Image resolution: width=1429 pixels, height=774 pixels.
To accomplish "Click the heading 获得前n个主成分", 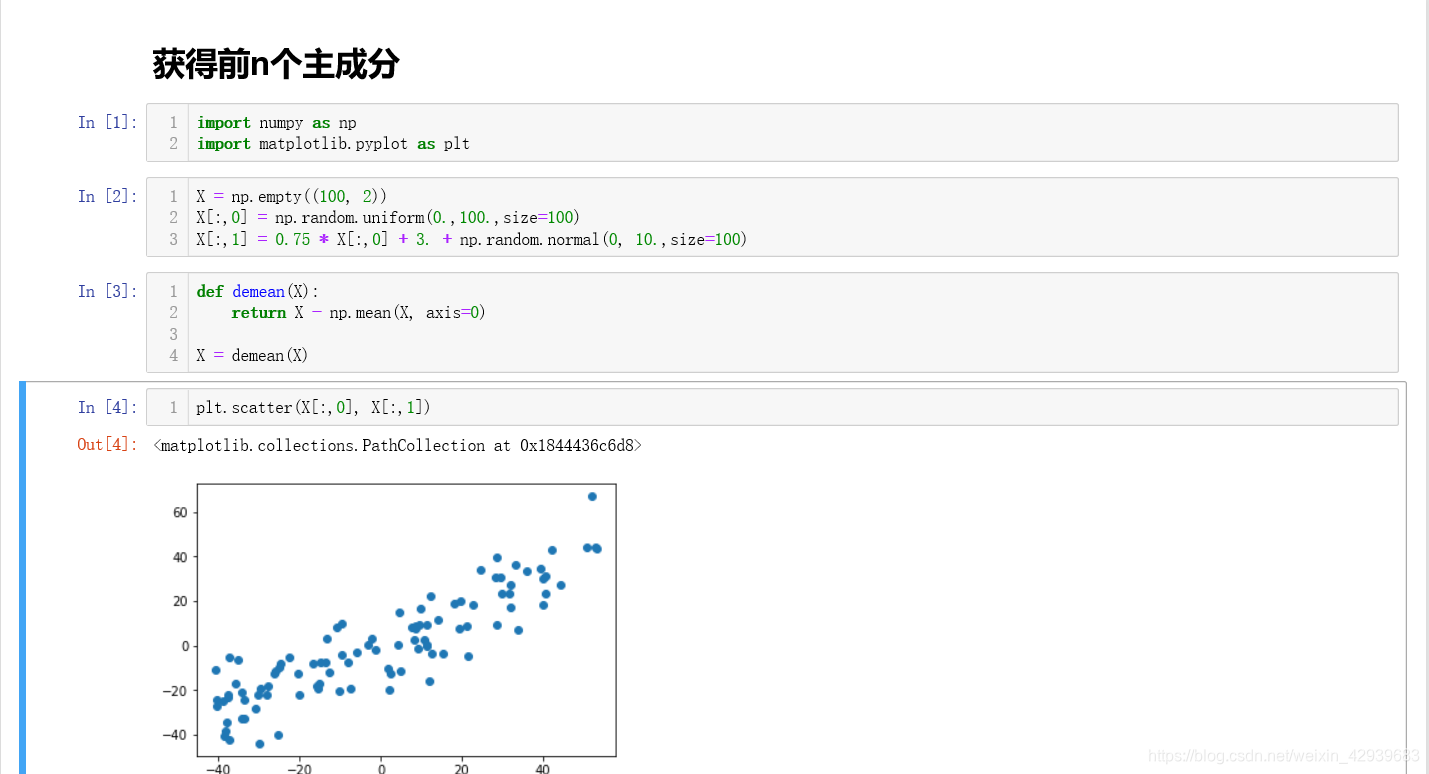I will click(x=276, y=64).
